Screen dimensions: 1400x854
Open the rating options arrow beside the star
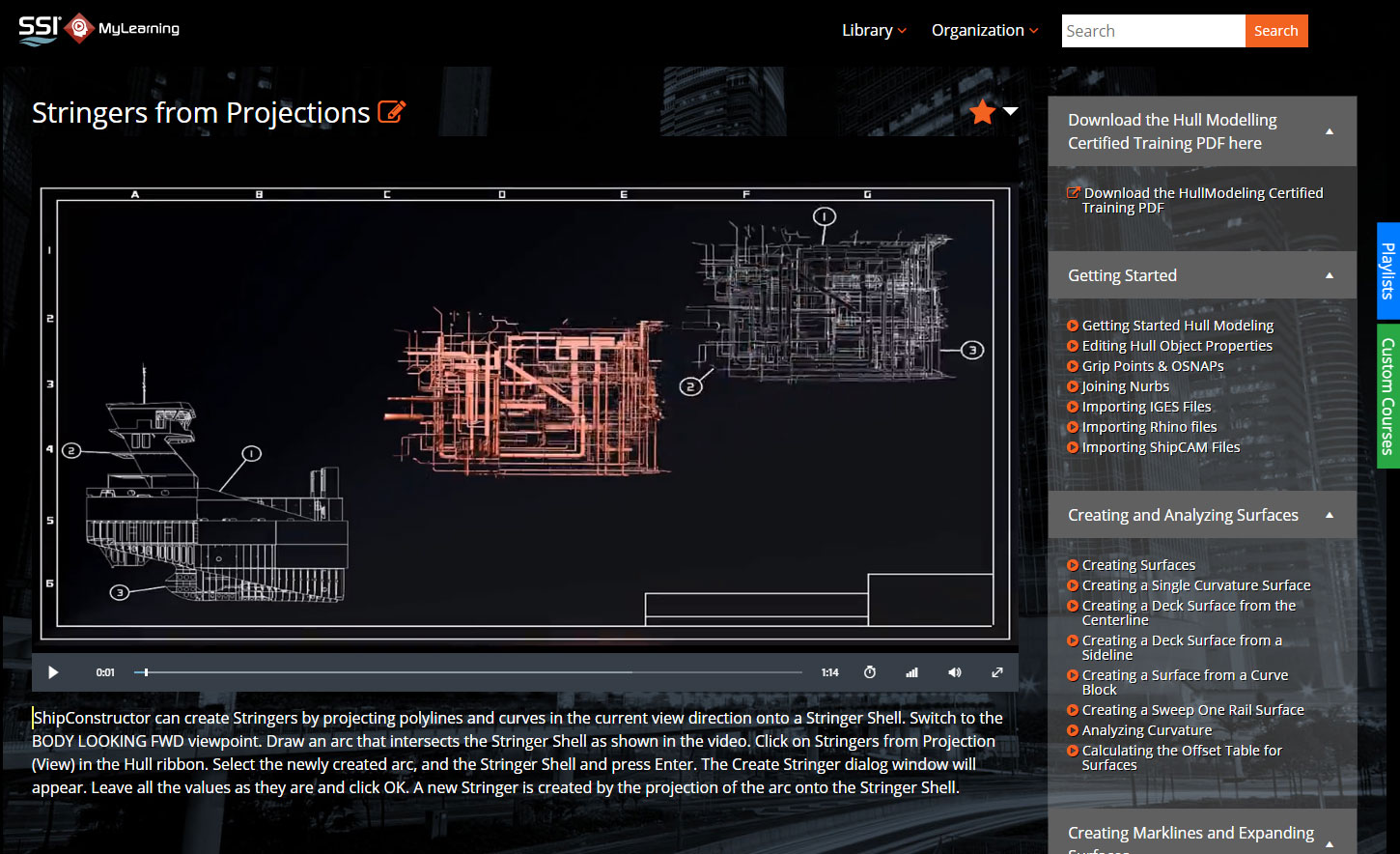click(x=1008, y=113)
